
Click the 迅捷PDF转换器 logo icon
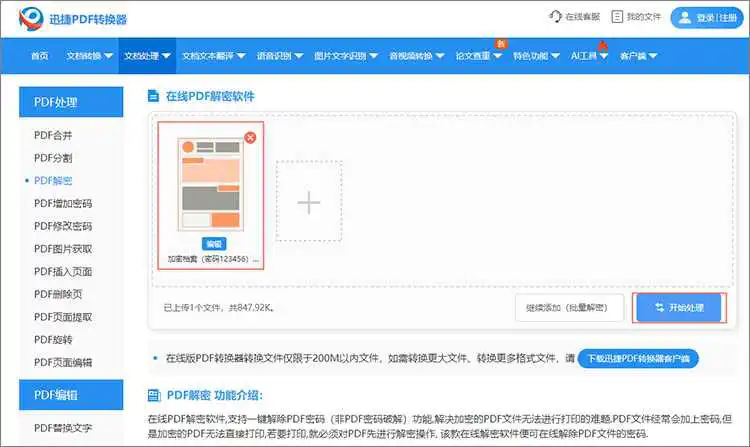click(31, 19)
